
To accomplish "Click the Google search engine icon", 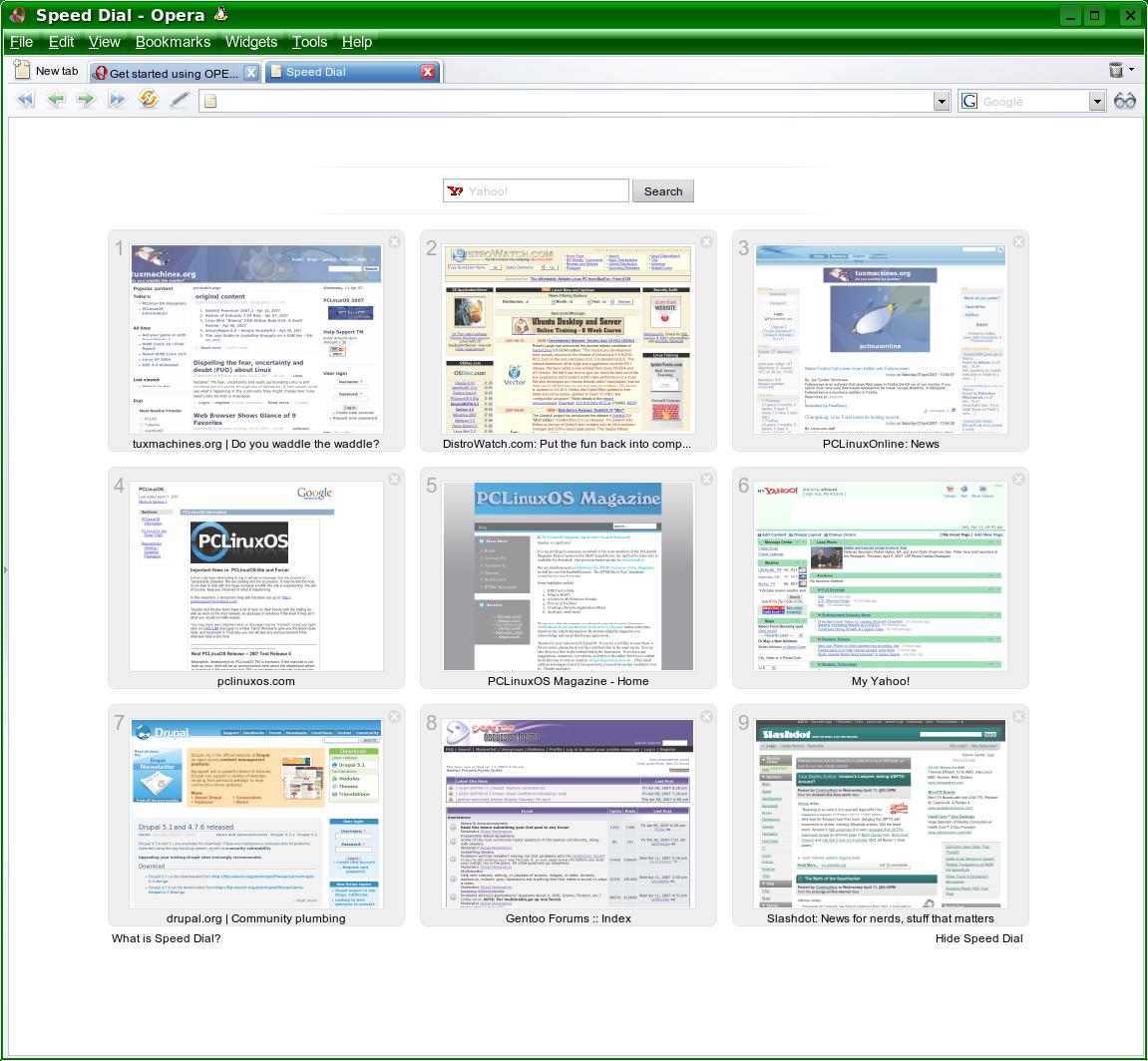I will [969, 101].
